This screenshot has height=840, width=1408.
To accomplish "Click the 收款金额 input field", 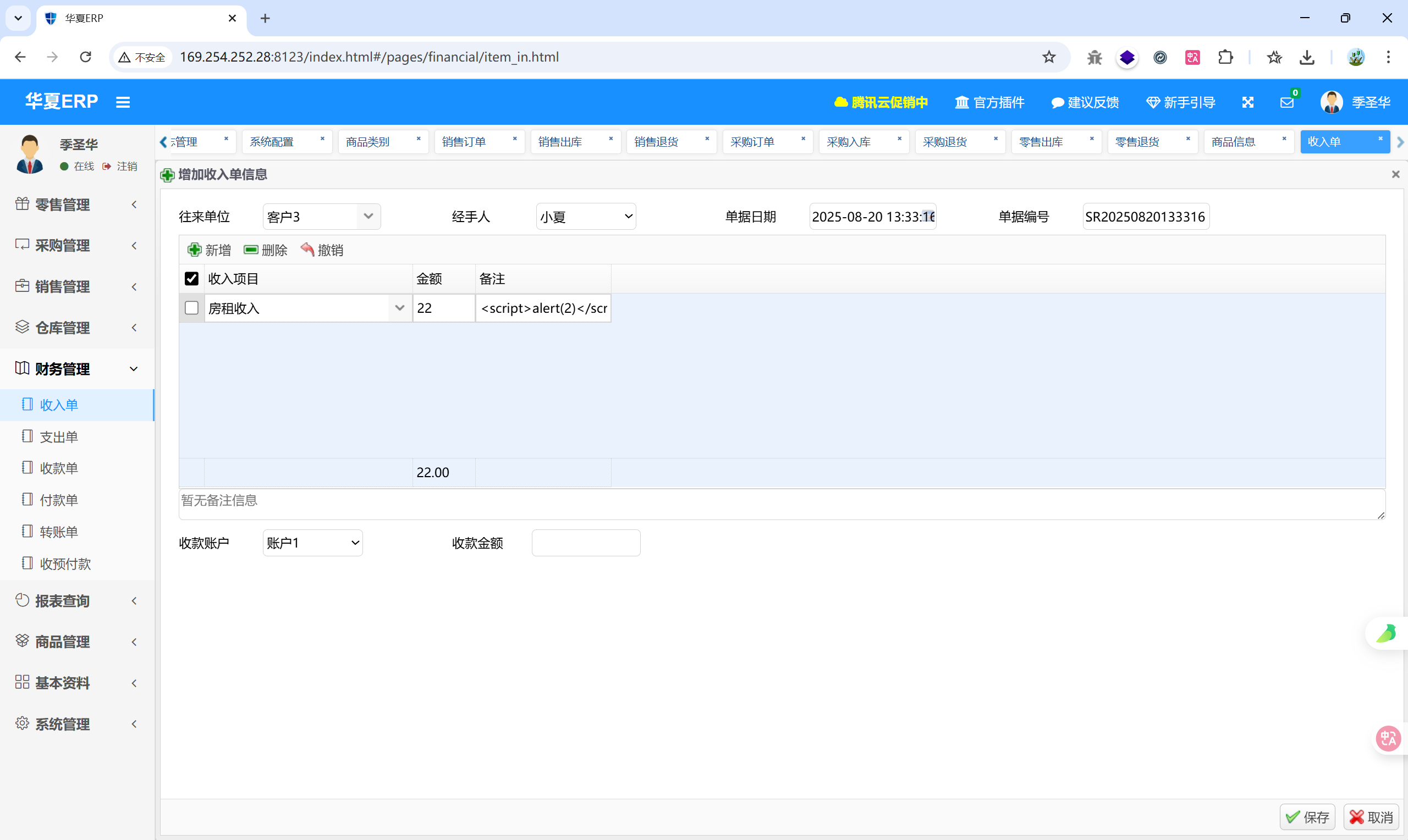I will (586, 543).
